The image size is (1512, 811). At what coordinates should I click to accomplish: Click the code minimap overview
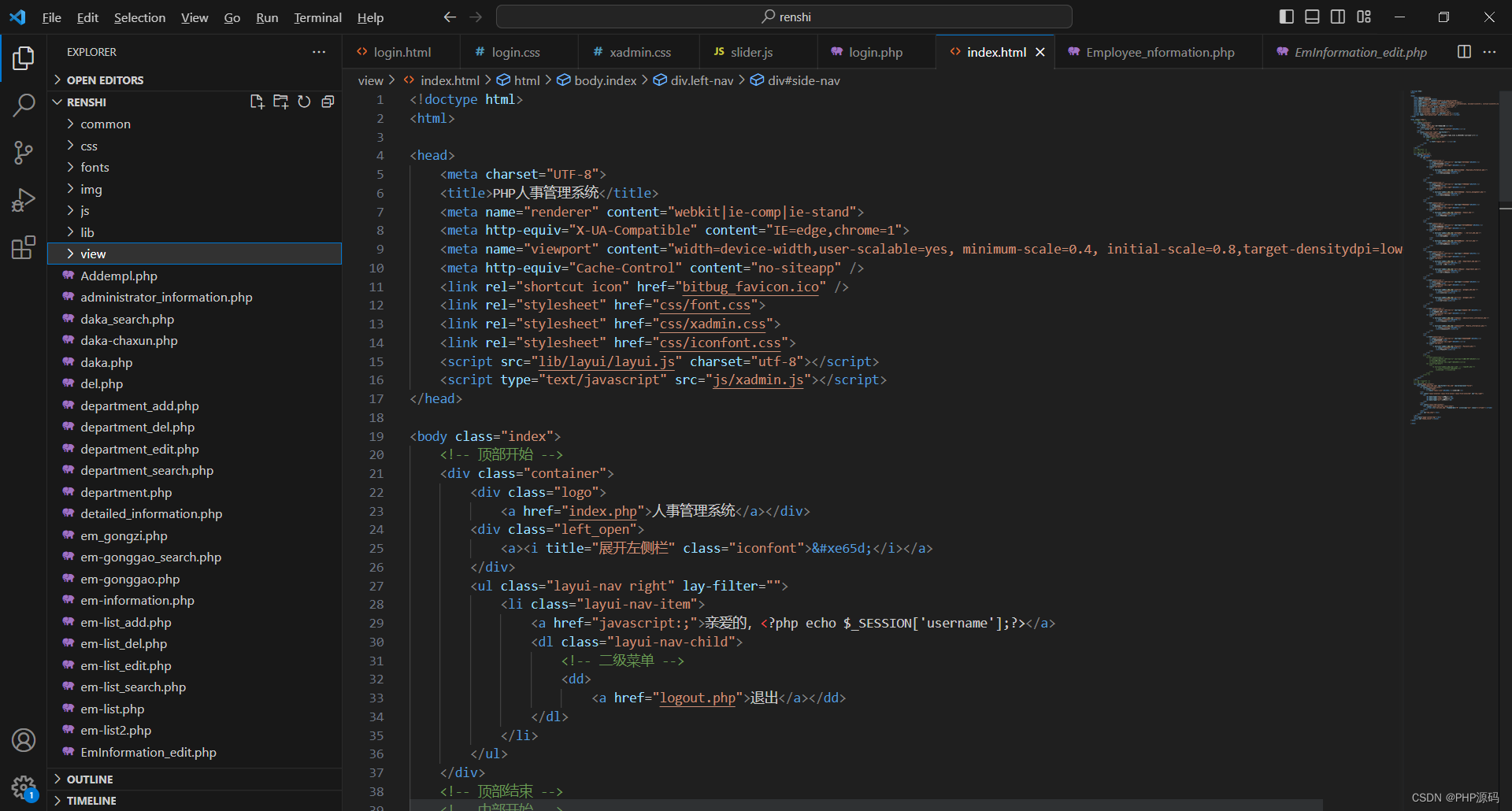(1453, 256)
